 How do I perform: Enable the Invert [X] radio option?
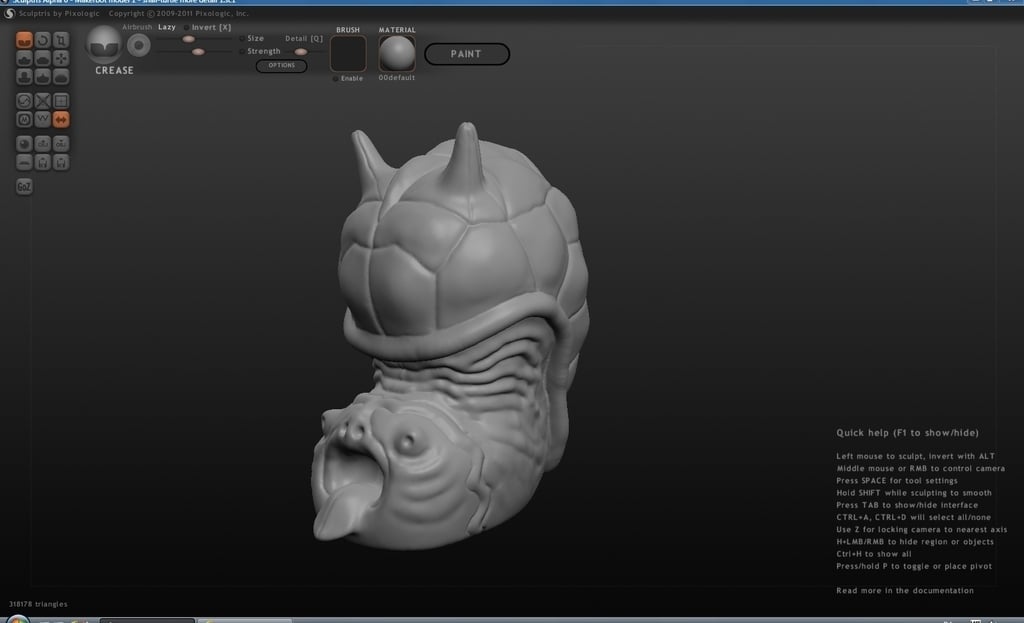(x=208, y=27)
